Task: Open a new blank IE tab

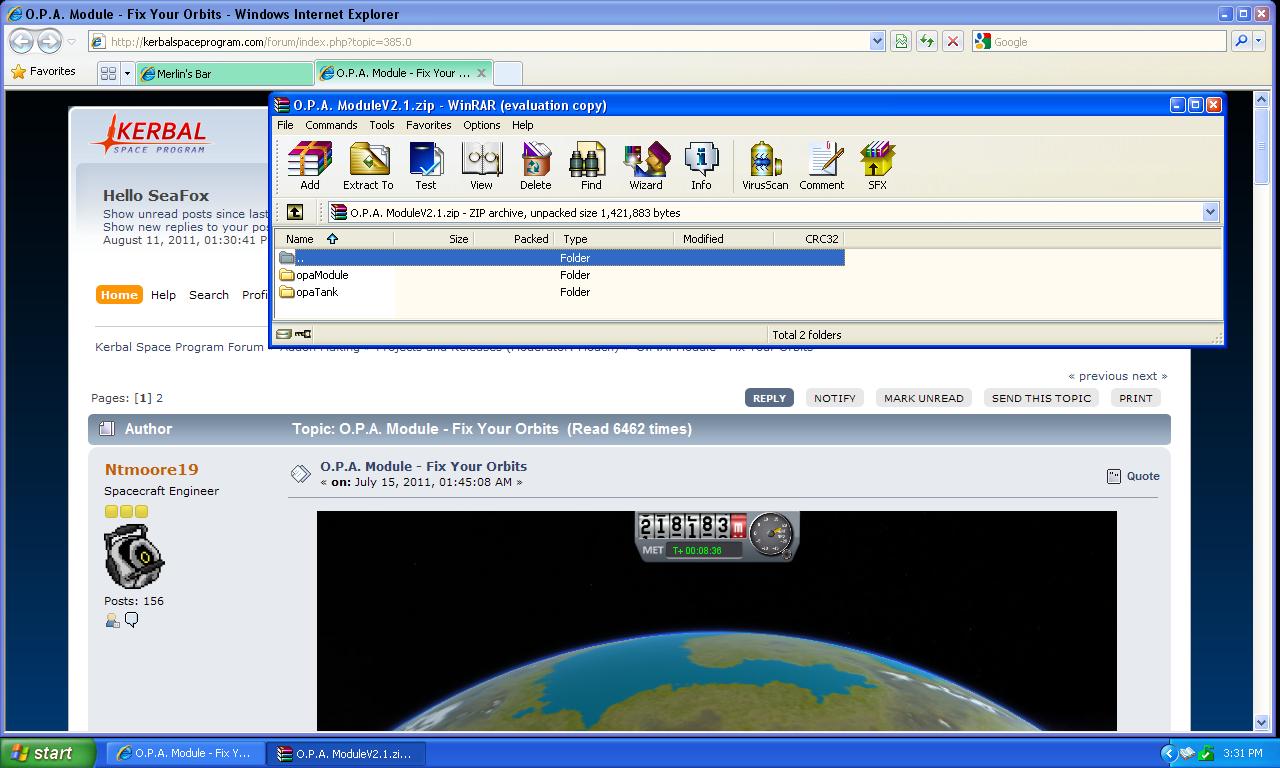Action: point(508,73)
